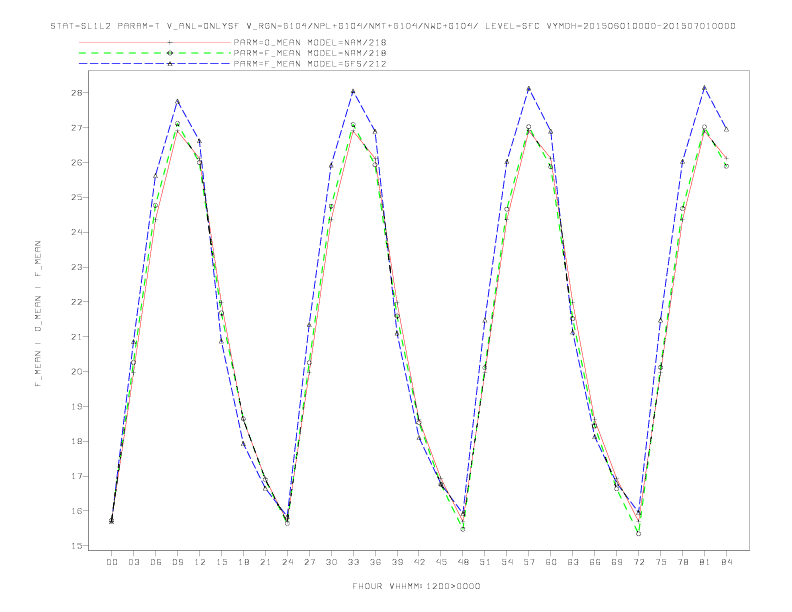Click green NAM circle minimum at hour 72
Screen dimensions: 792x612
click(638, 533)
